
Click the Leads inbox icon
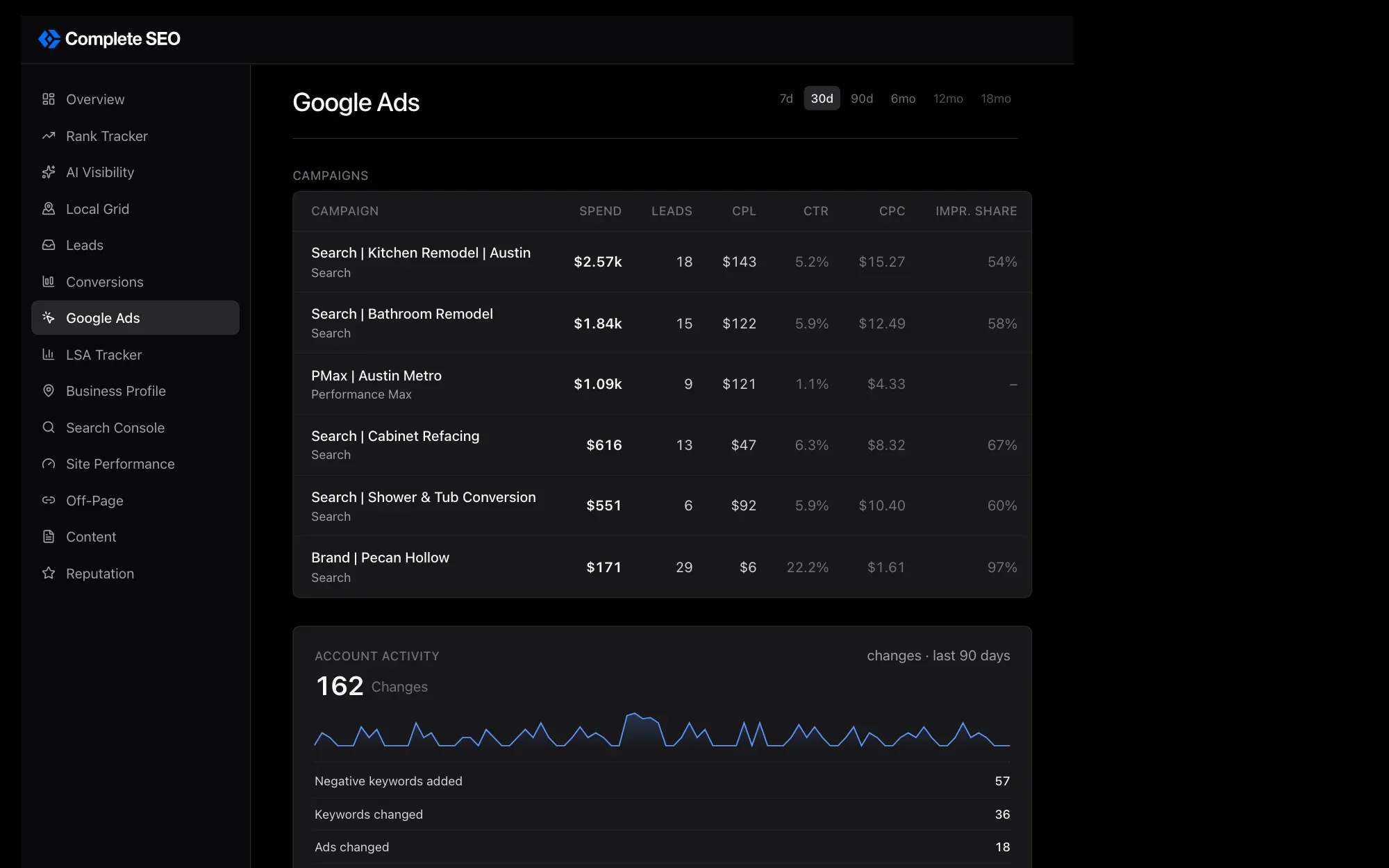[x=49, y=245]
